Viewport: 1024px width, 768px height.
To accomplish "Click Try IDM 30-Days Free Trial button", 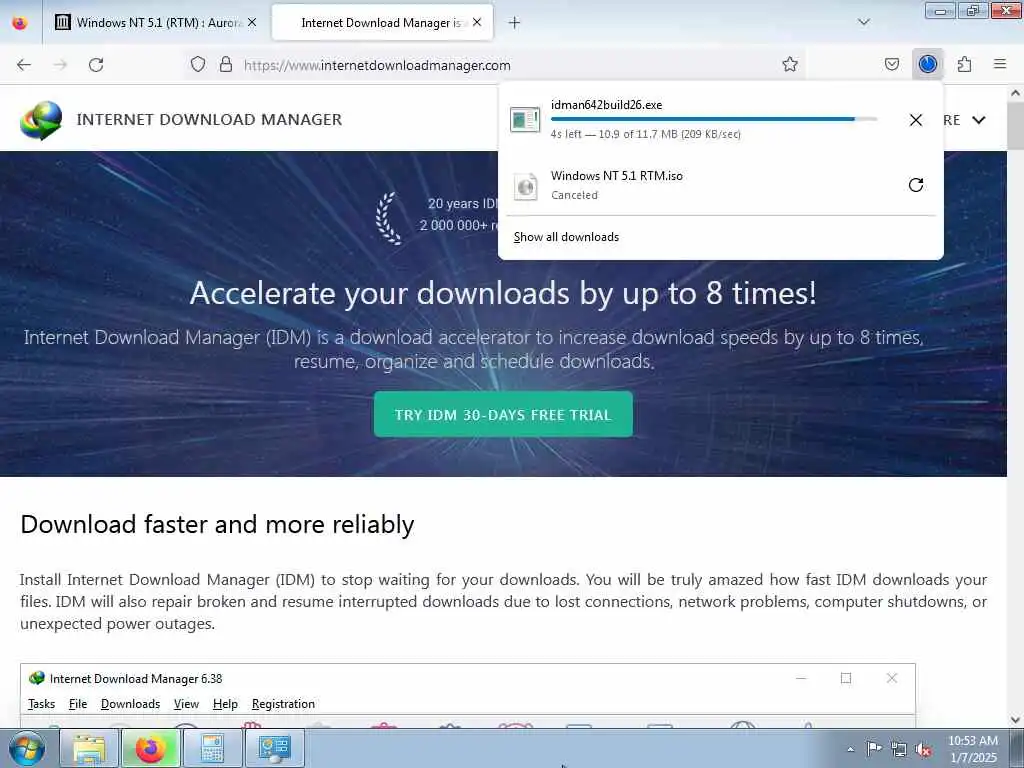I will click(x=503, y=414).
